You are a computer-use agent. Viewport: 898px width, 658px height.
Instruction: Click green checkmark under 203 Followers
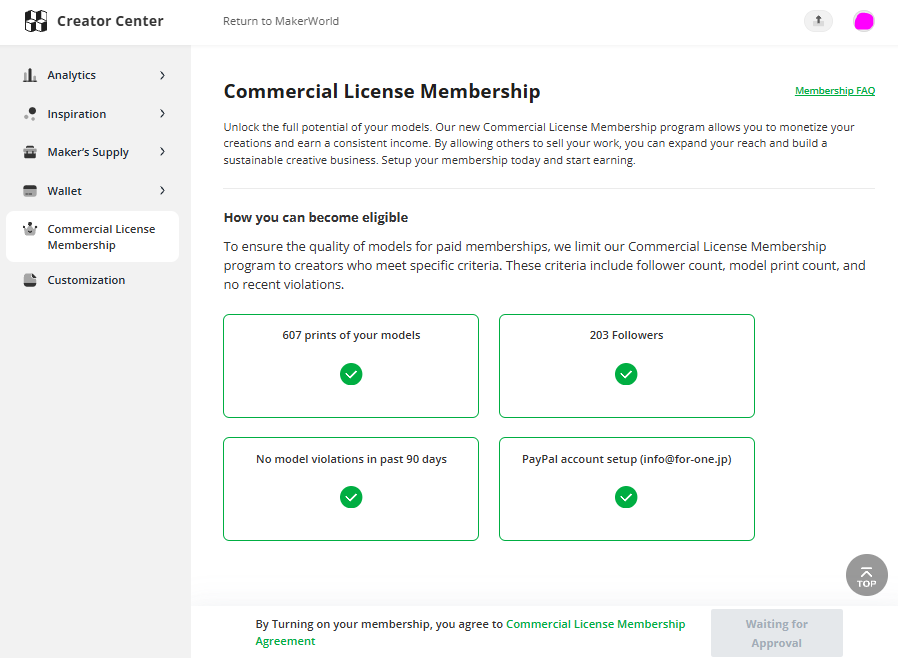[x=626, y=374]
